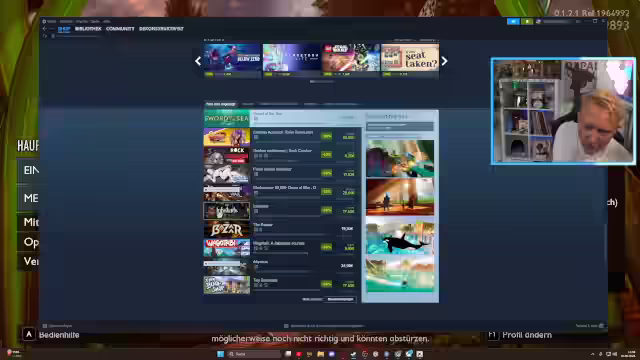
Task: Click the plus icon to add a game
Action: [x=45, y=326]
